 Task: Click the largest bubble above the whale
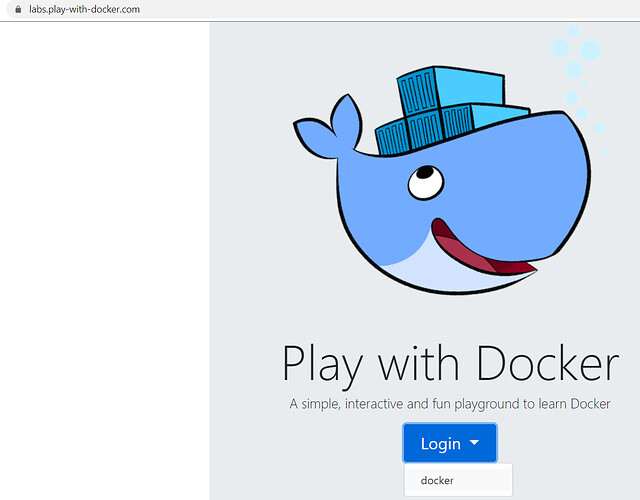[x=590, y=49]
